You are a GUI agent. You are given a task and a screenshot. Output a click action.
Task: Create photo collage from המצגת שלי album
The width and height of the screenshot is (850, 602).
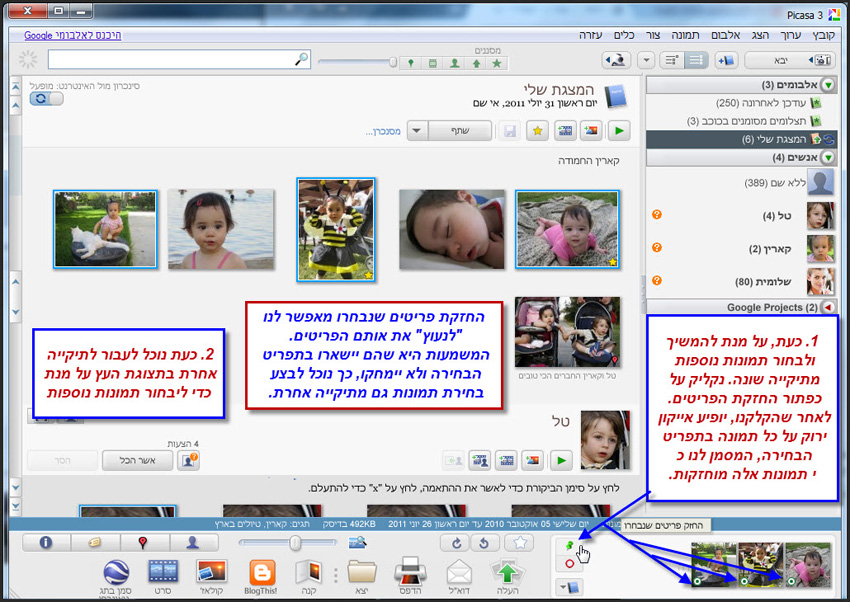591,131
